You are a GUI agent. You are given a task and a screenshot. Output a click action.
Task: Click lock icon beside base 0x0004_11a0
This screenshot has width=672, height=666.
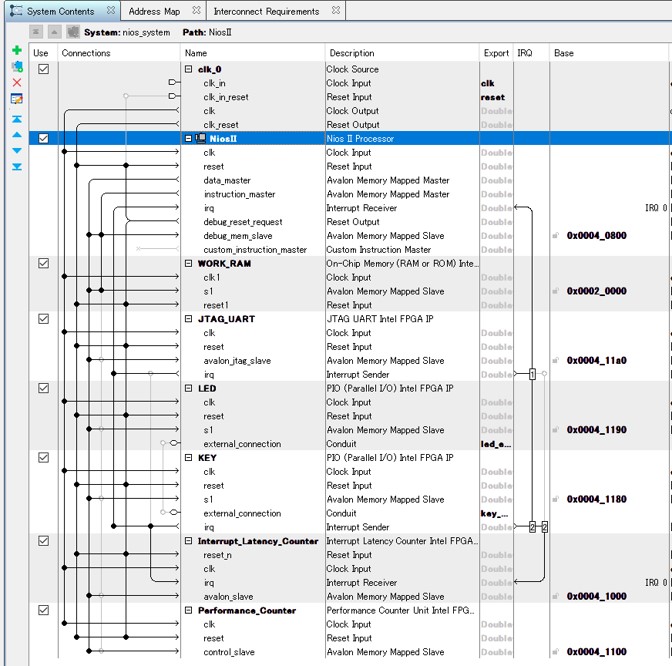(555, 360)
